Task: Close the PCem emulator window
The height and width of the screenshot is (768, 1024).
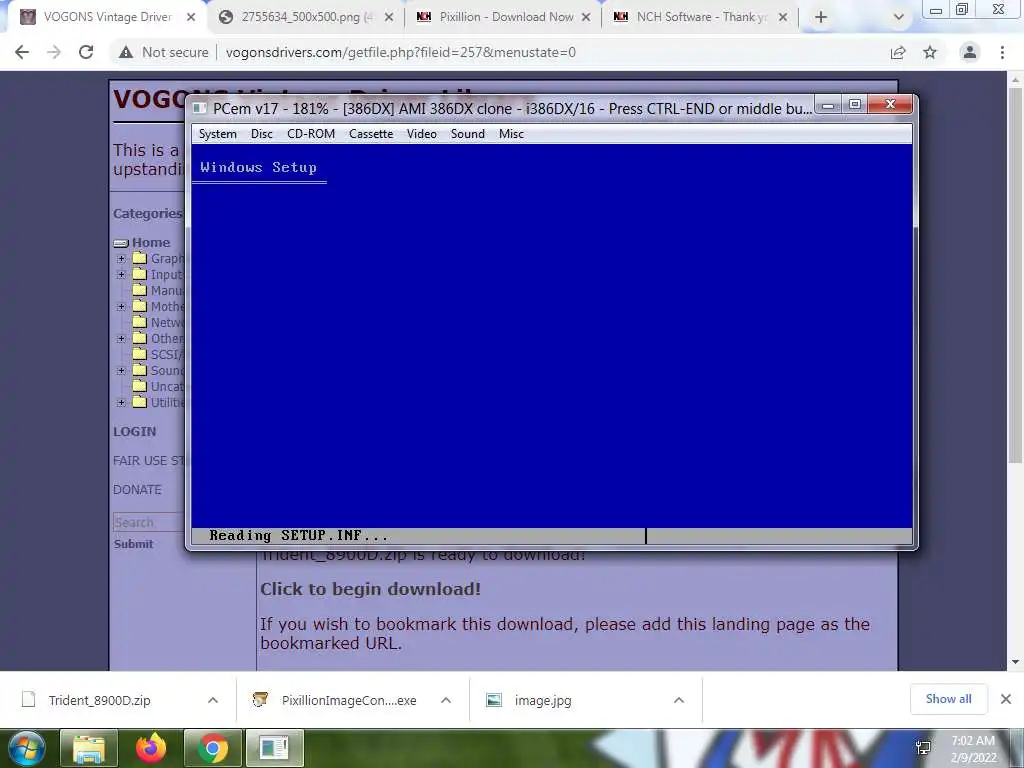Action: coord(890,104)
